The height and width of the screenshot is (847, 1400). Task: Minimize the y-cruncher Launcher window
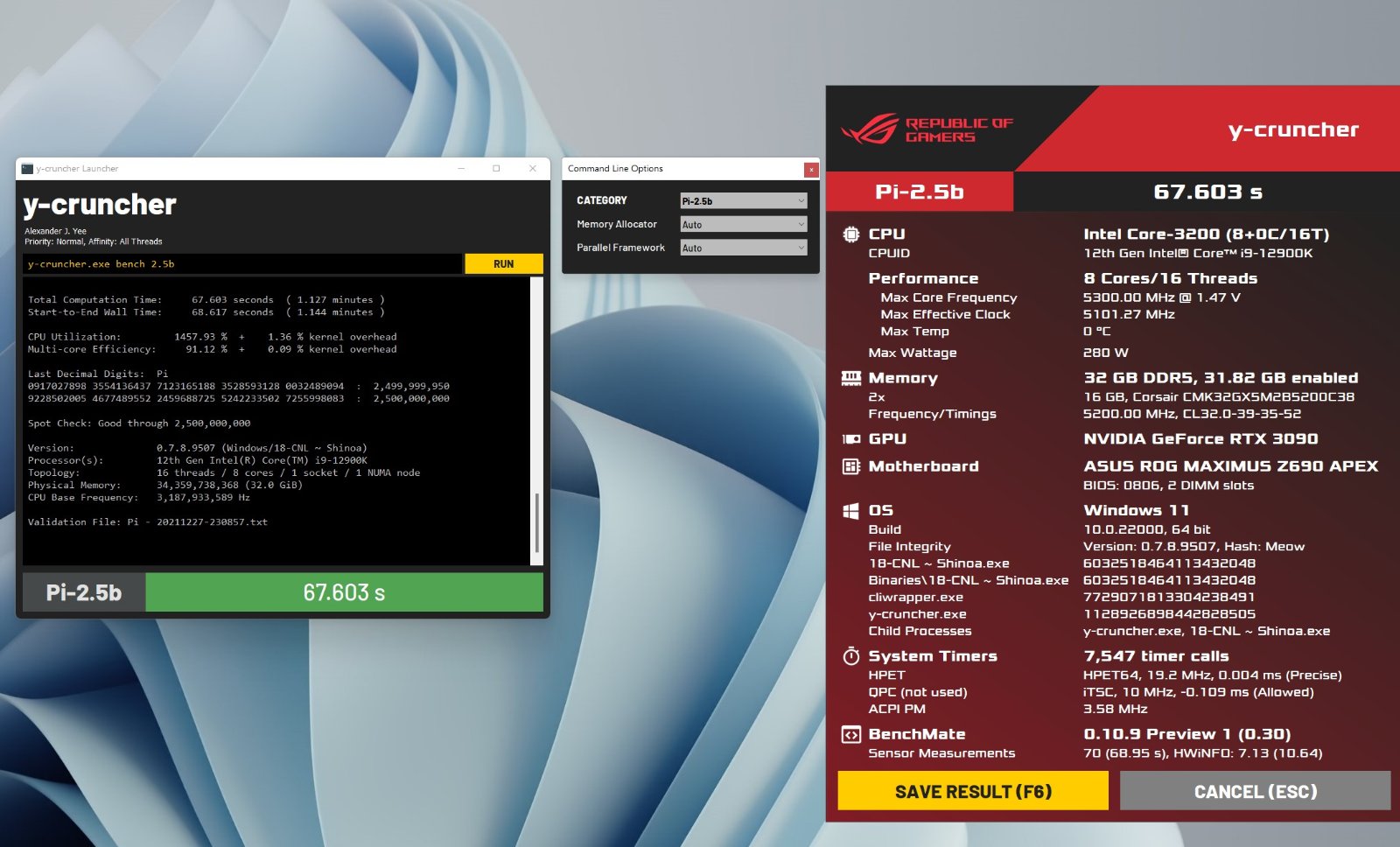pyautogui.click(x=461, y=168)
